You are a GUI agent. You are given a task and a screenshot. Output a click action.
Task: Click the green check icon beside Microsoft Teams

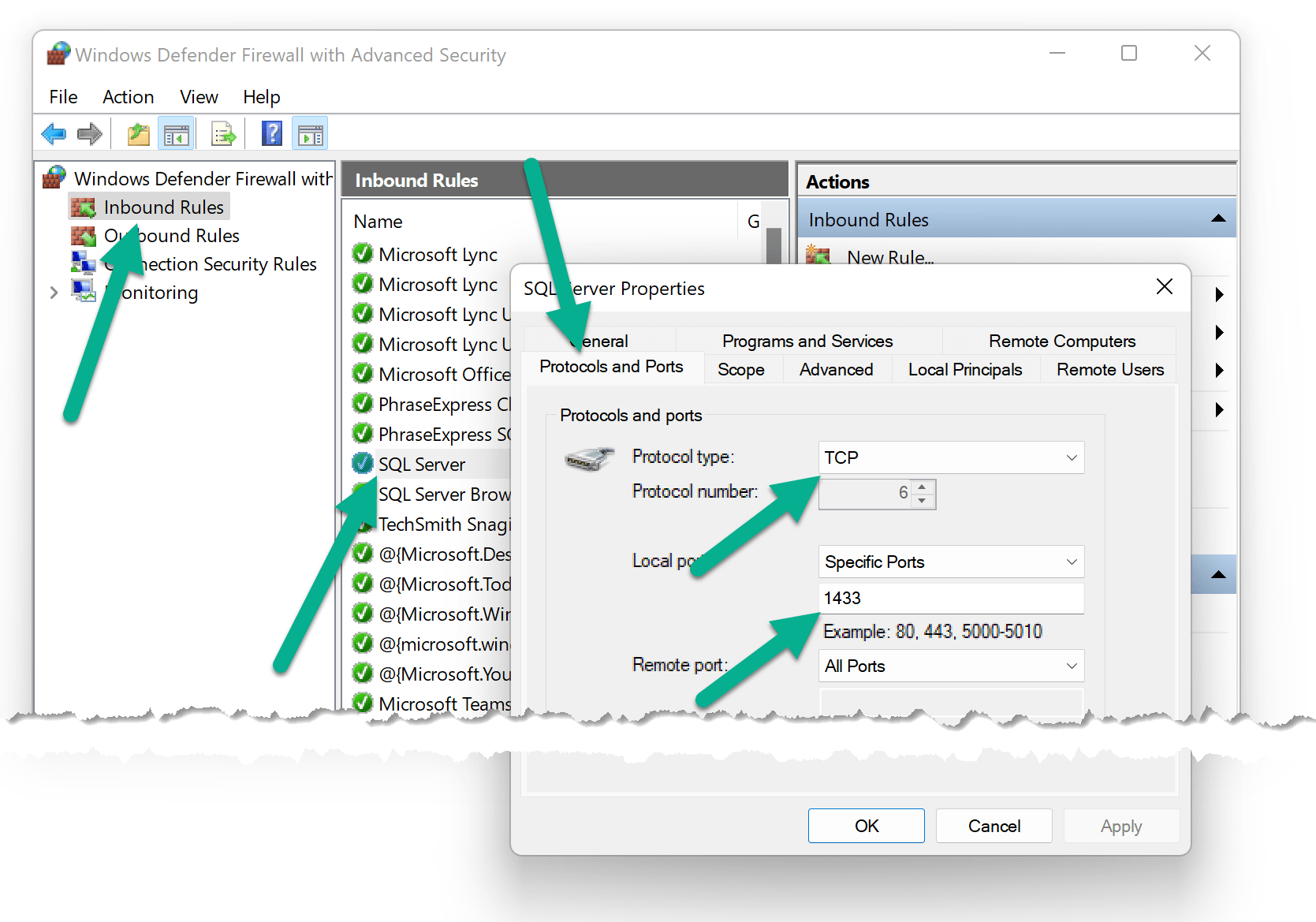tap(363, 703)
